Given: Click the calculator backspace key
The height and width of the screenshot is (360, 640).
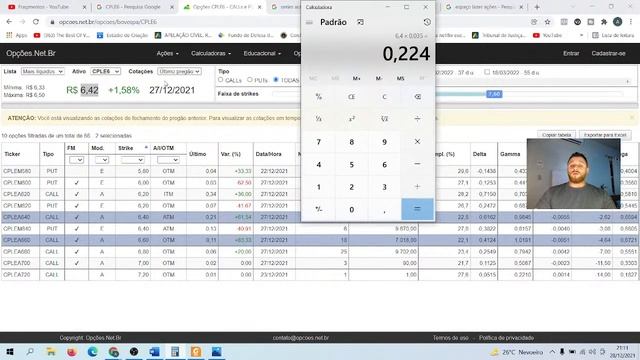Looking at the screenshot, I should [417, 97].
